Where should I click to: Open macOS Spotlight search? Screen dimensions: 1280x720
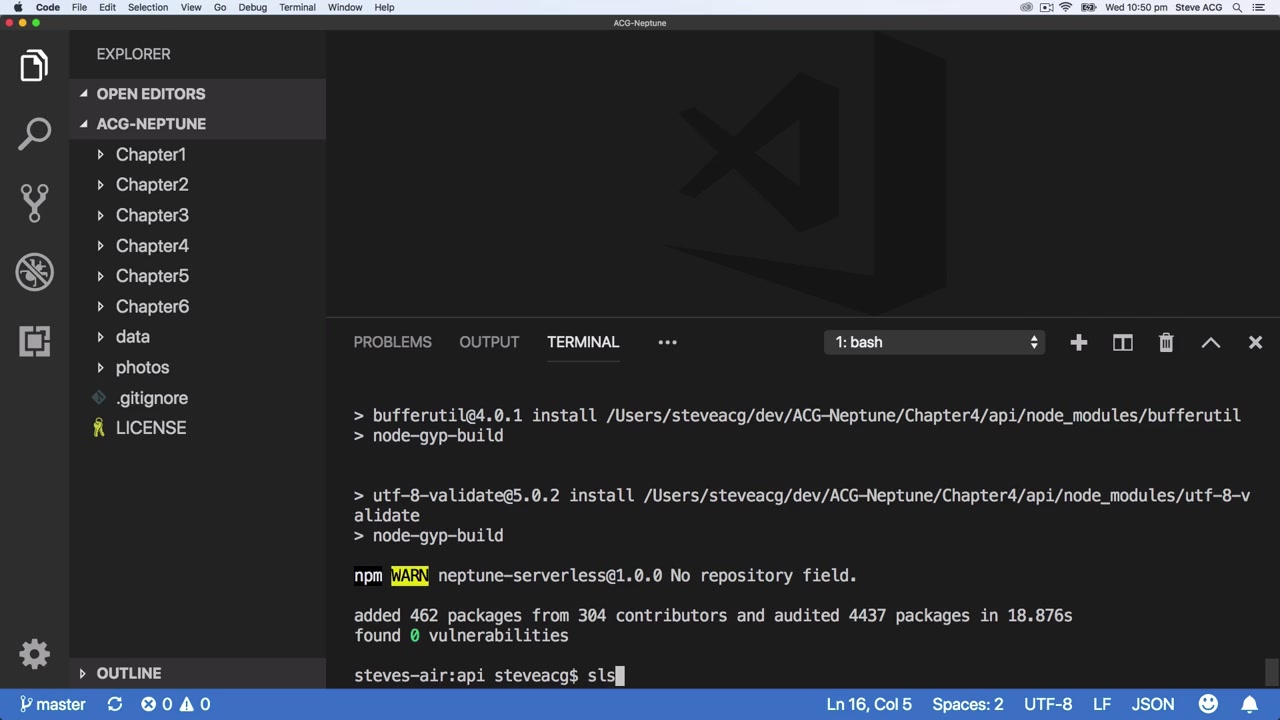click(1237, 7)
